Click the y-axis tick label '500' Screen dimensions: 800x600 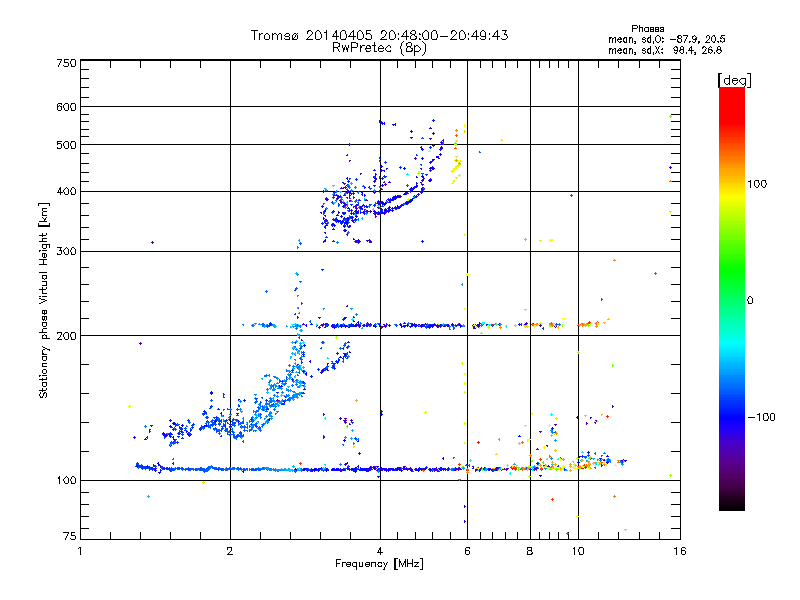click(66, 145)
